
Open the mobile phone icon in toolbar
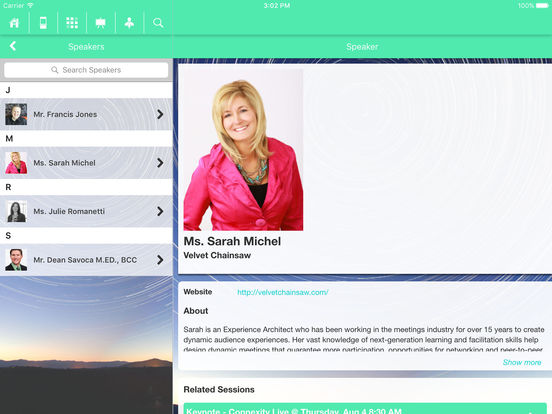(x=43, y=23)
